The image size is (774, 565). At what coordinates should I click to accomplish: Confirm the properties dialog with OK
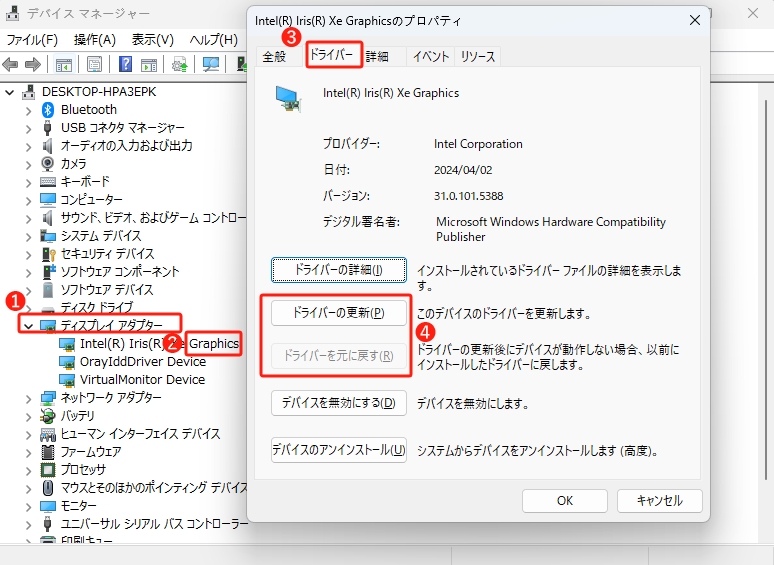tap(565, 501)
